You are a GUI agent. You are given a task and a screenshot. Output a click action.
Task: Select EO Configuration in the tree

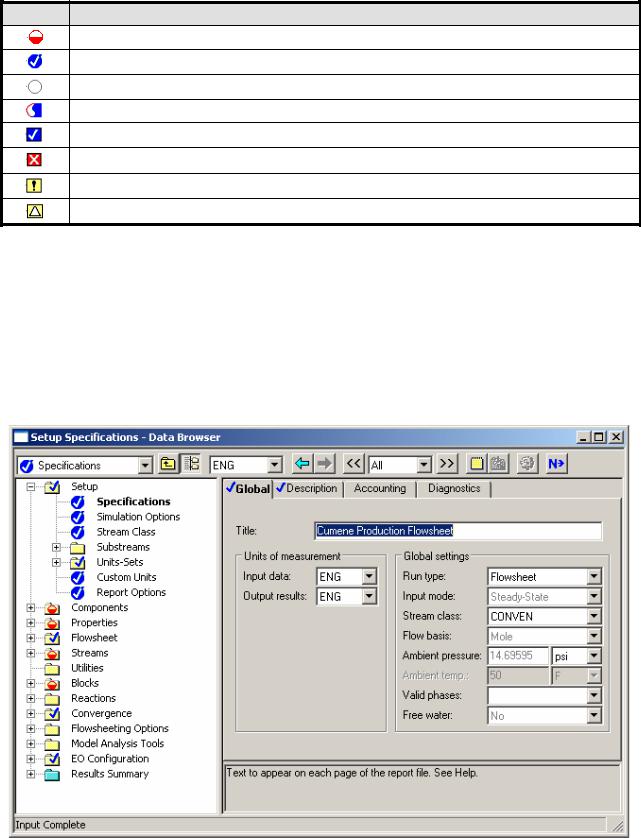110,758
